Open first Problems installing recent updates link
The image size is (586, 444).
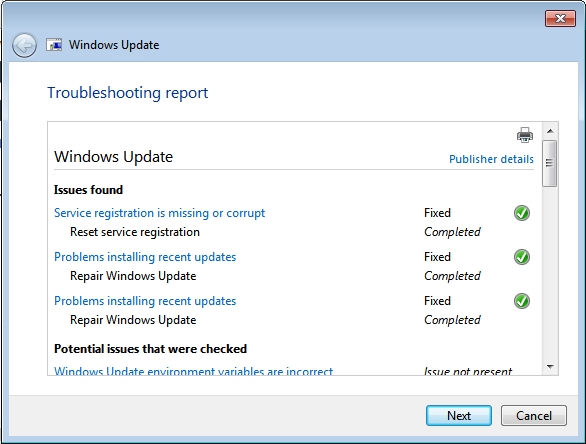pos(145,257)
